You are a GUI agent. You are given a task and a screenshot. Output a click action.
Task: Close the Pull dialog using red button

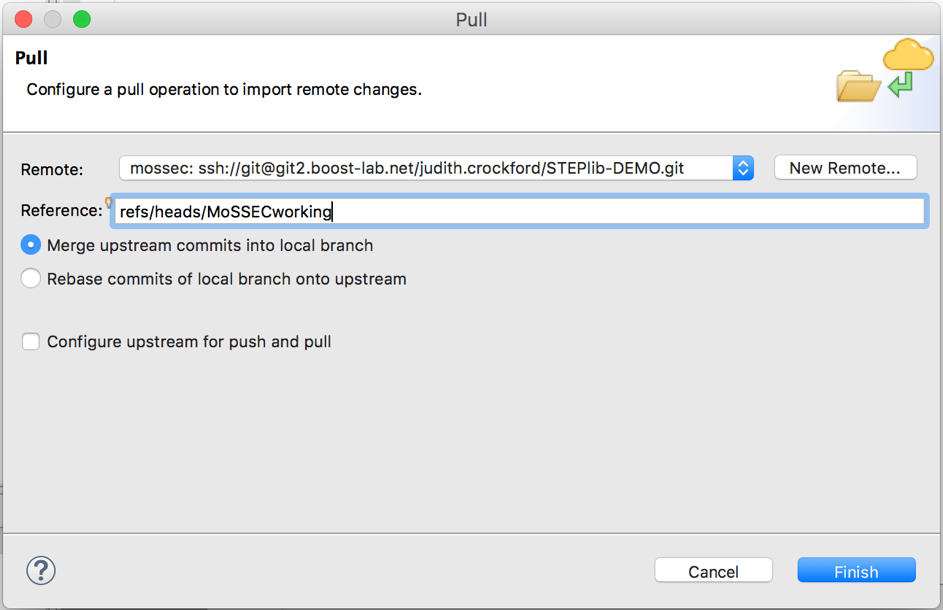pos(24,19)
